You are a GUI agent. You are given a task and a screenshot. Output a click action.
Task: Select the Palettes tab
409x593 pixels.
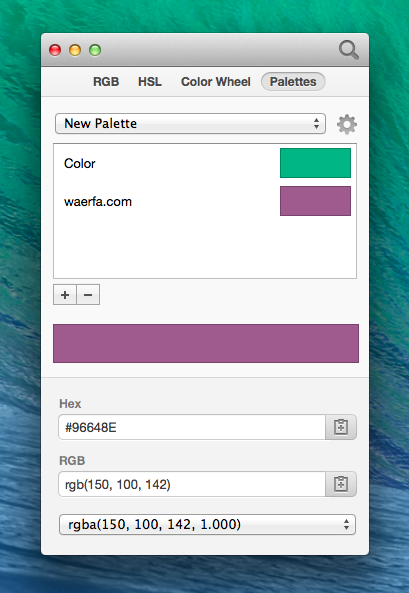pyautogui.click(x=293, y=82)
